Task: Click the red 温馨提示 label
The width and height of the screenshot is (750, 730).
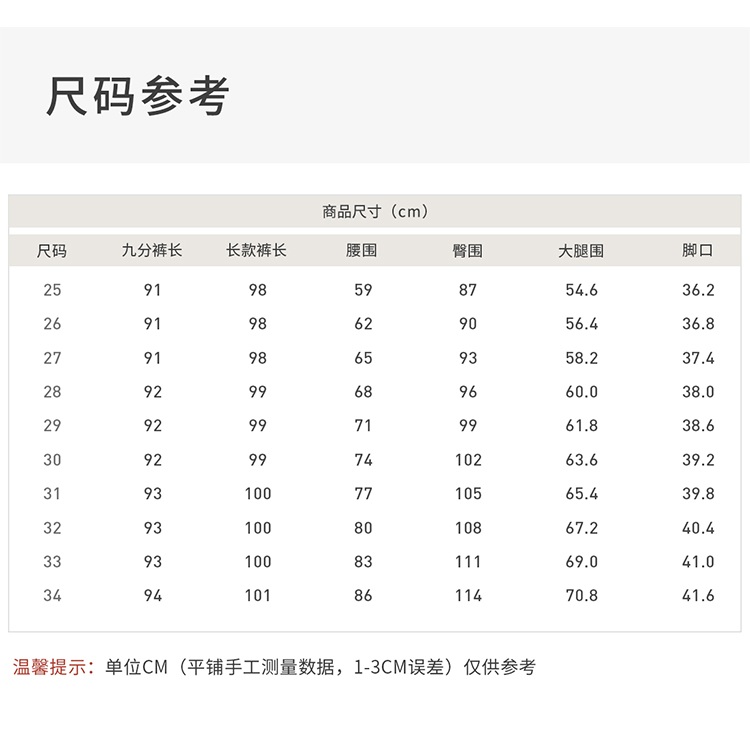Action: pos(54,667)
